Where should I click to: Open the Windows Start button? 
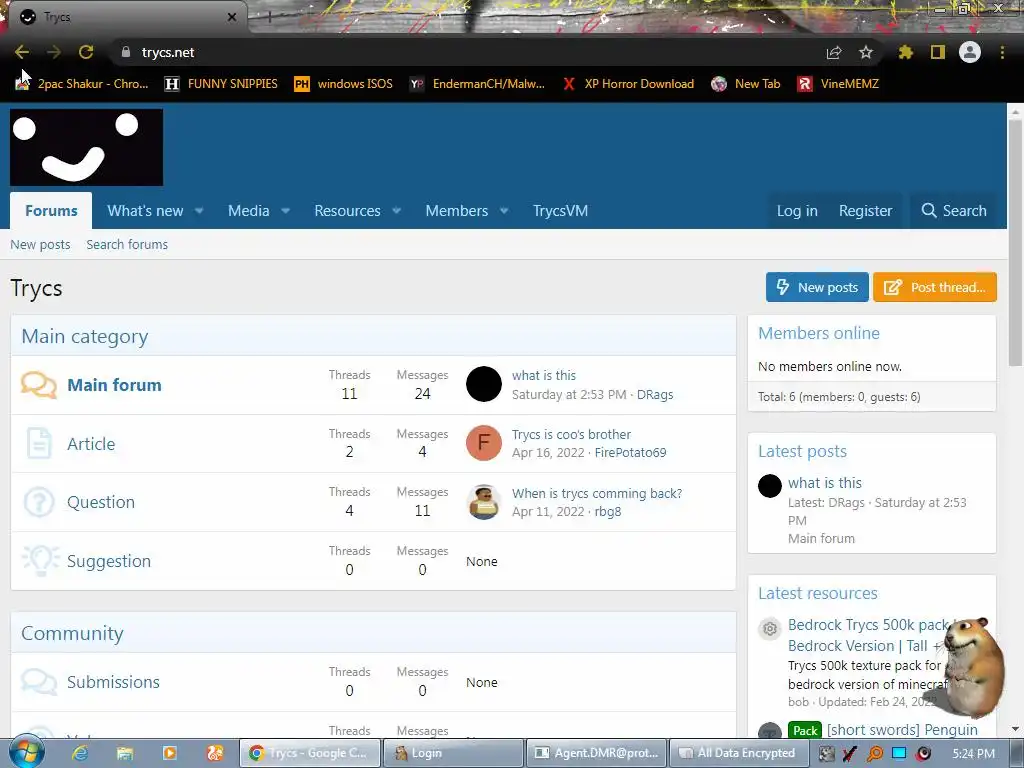26,754
